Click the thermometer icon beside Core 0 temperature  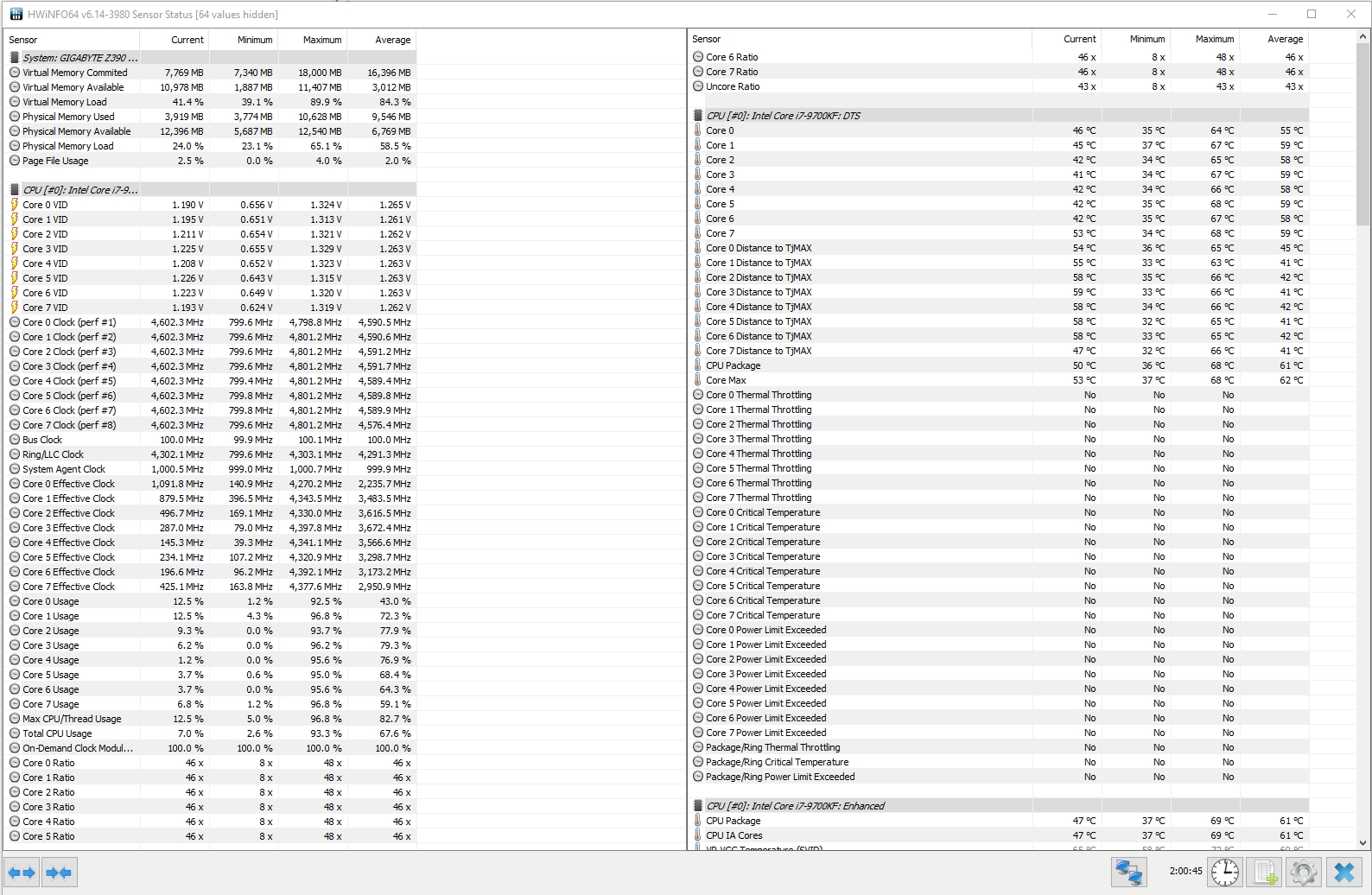698,130
